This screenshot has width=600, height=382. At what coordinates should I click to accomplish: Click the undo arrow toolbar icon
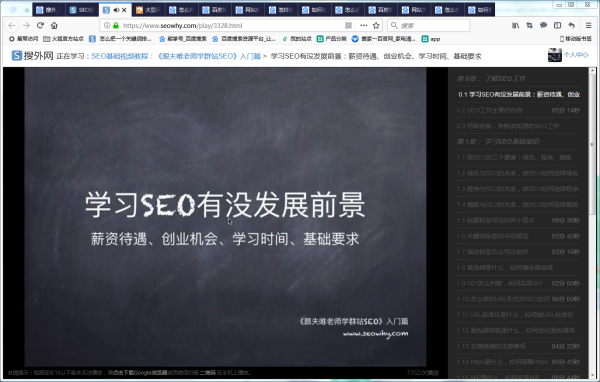(571, 26)
